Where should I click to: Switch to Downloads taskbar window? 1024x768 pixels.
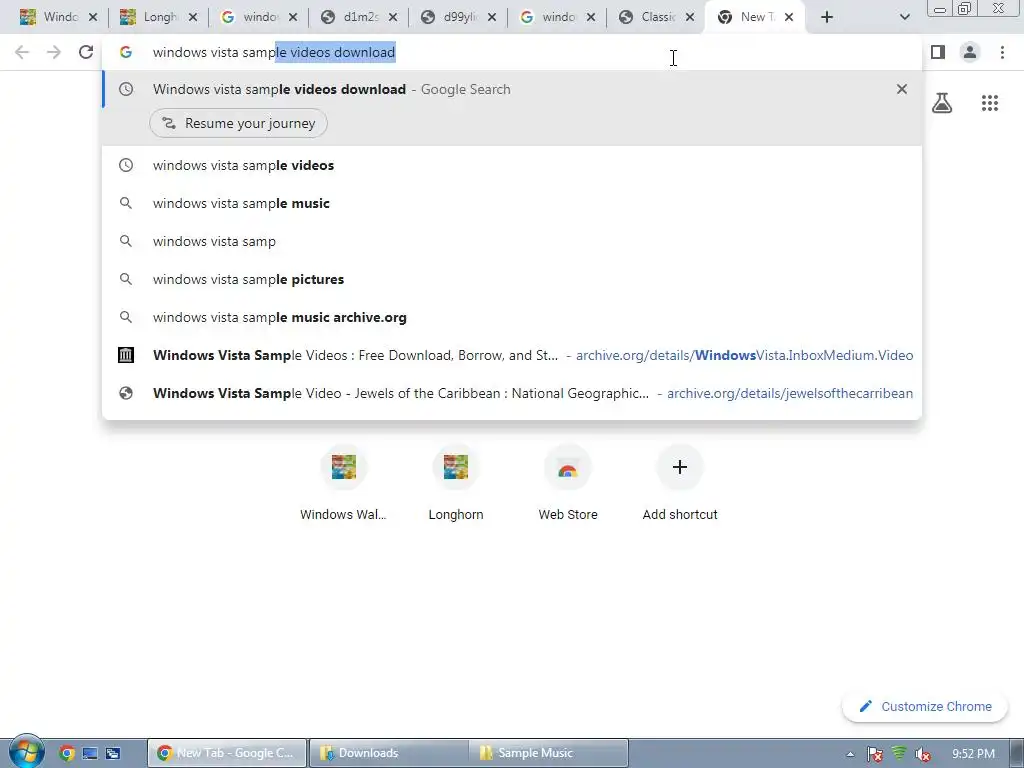(388, 753)
